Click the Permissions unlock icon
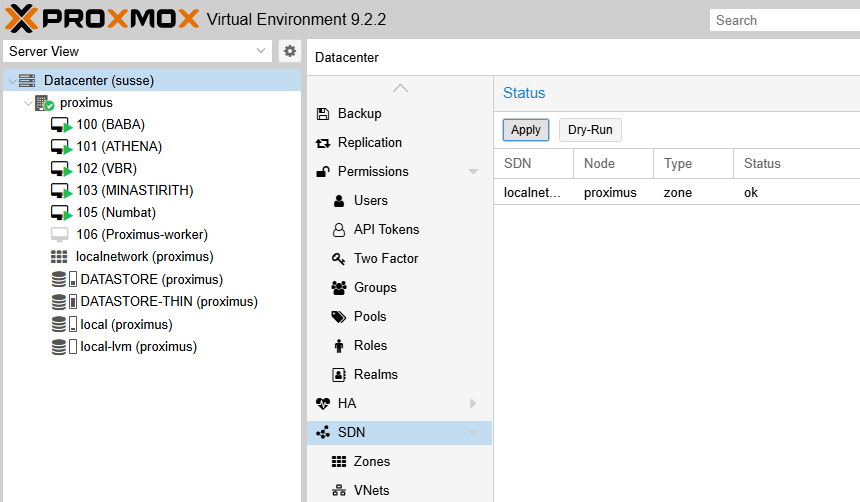Screen dimensions: 860x502 coord(323,172)
